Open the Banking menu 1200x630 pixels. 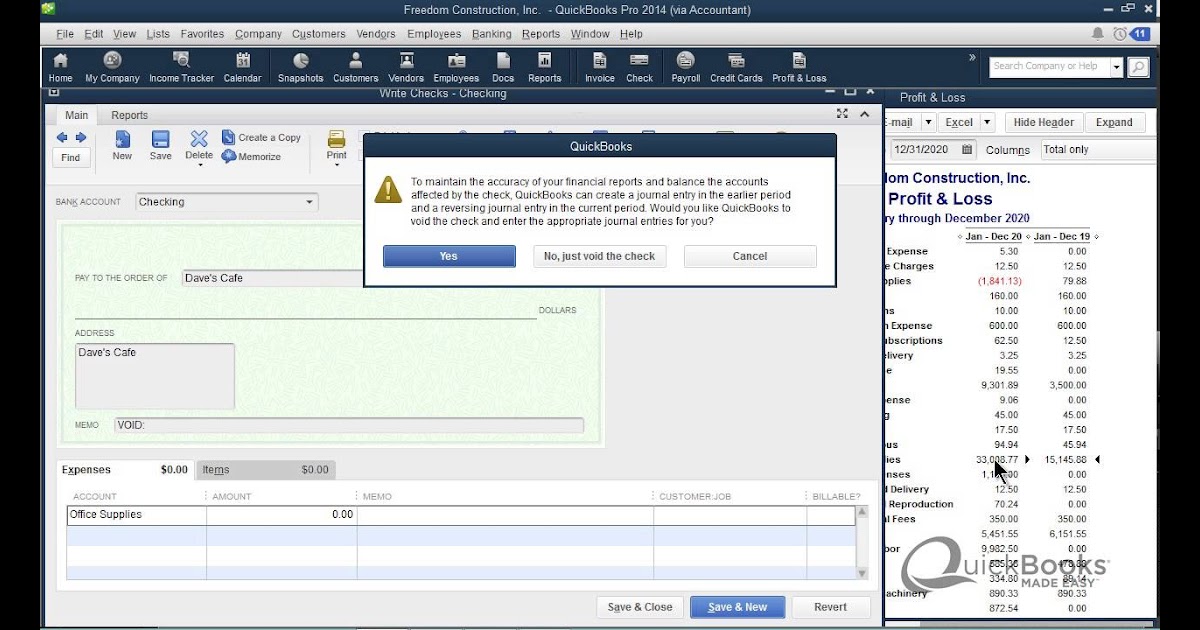491,34
